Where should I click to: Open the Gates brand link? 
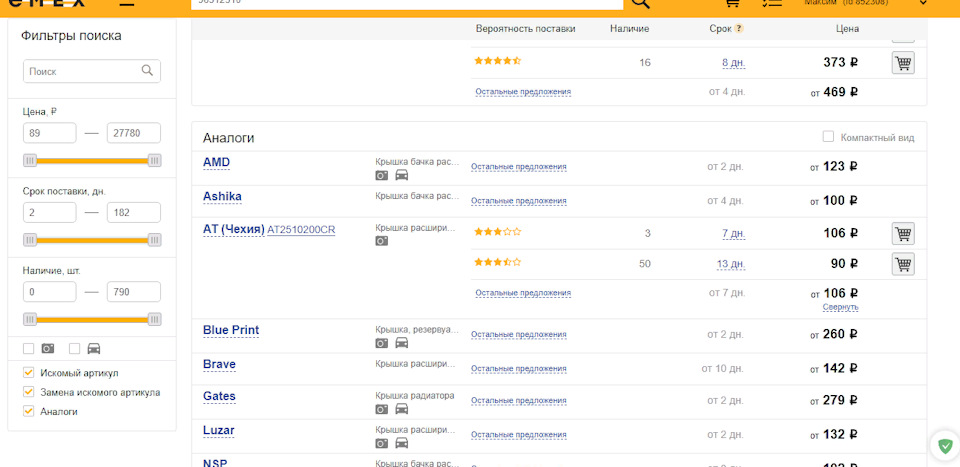tap(219, 396)
